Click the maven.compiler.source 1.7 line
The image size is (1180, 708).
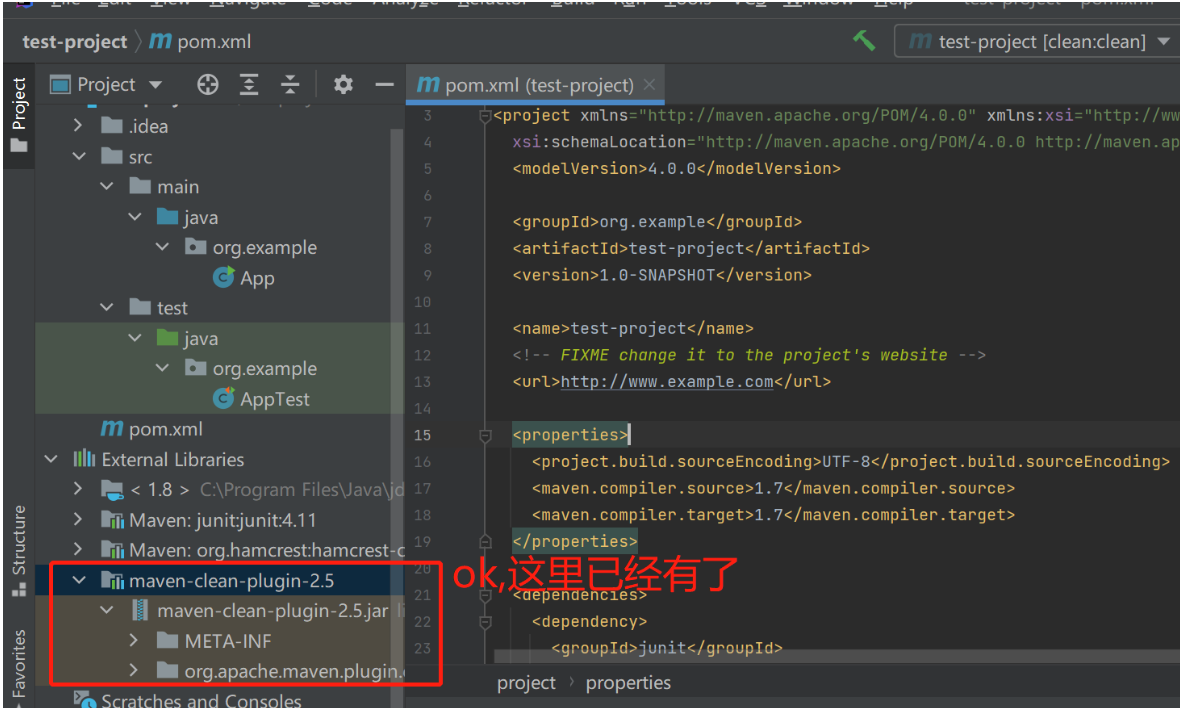774,488
